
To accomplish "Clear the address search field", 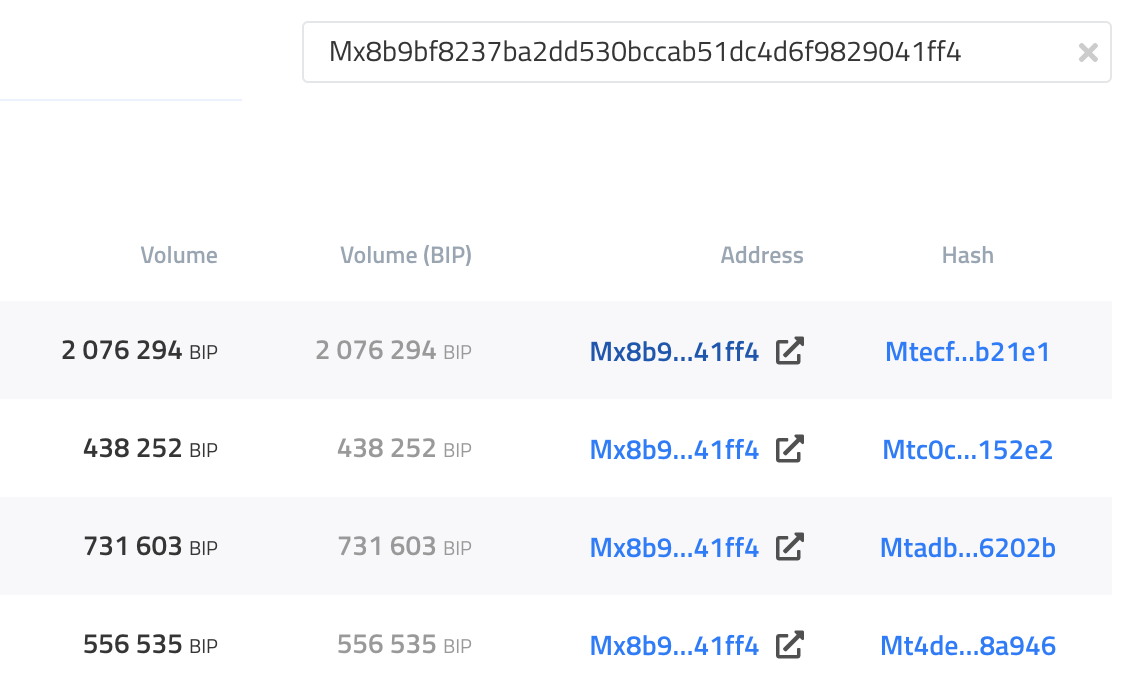I will tap(1088, 53).
